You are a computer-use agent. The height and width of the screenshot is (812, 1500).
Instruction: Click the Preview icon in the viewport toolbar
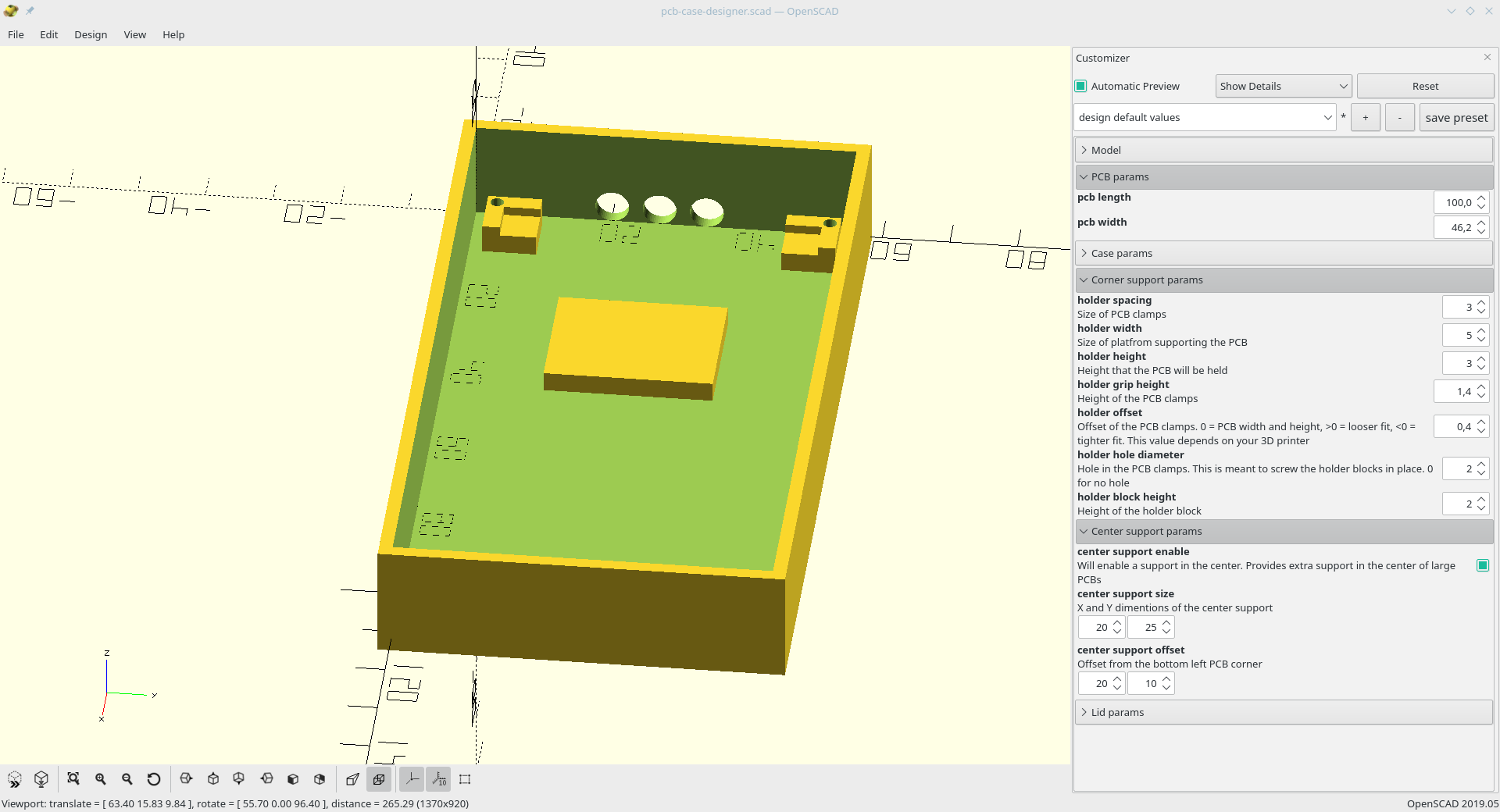click(15, 779)
